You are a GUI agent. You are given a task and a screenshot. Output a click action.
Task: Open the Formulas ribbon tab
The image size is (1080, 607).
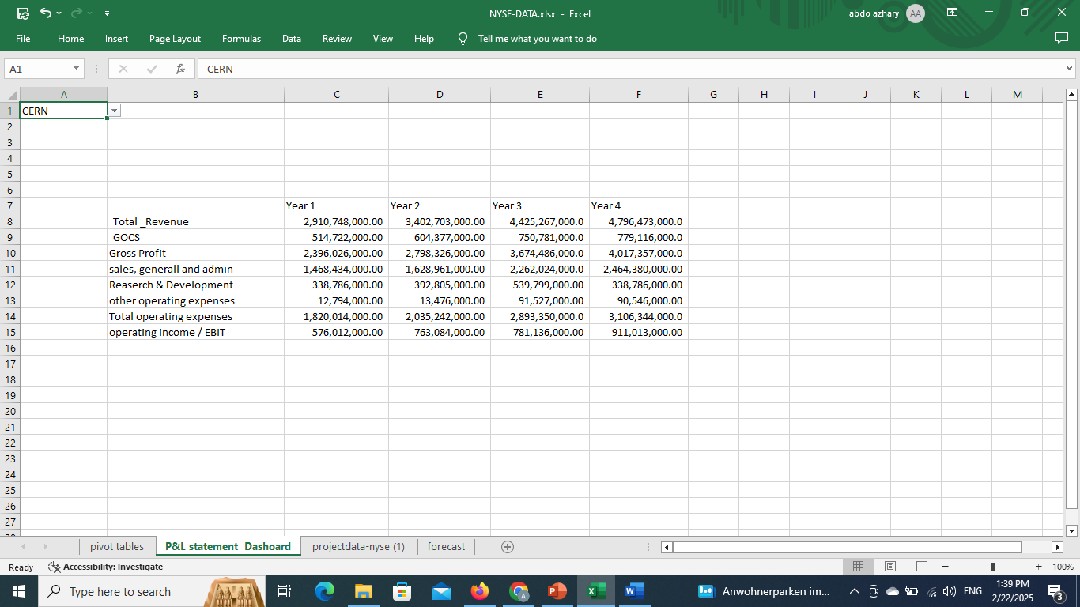(241, 38)
